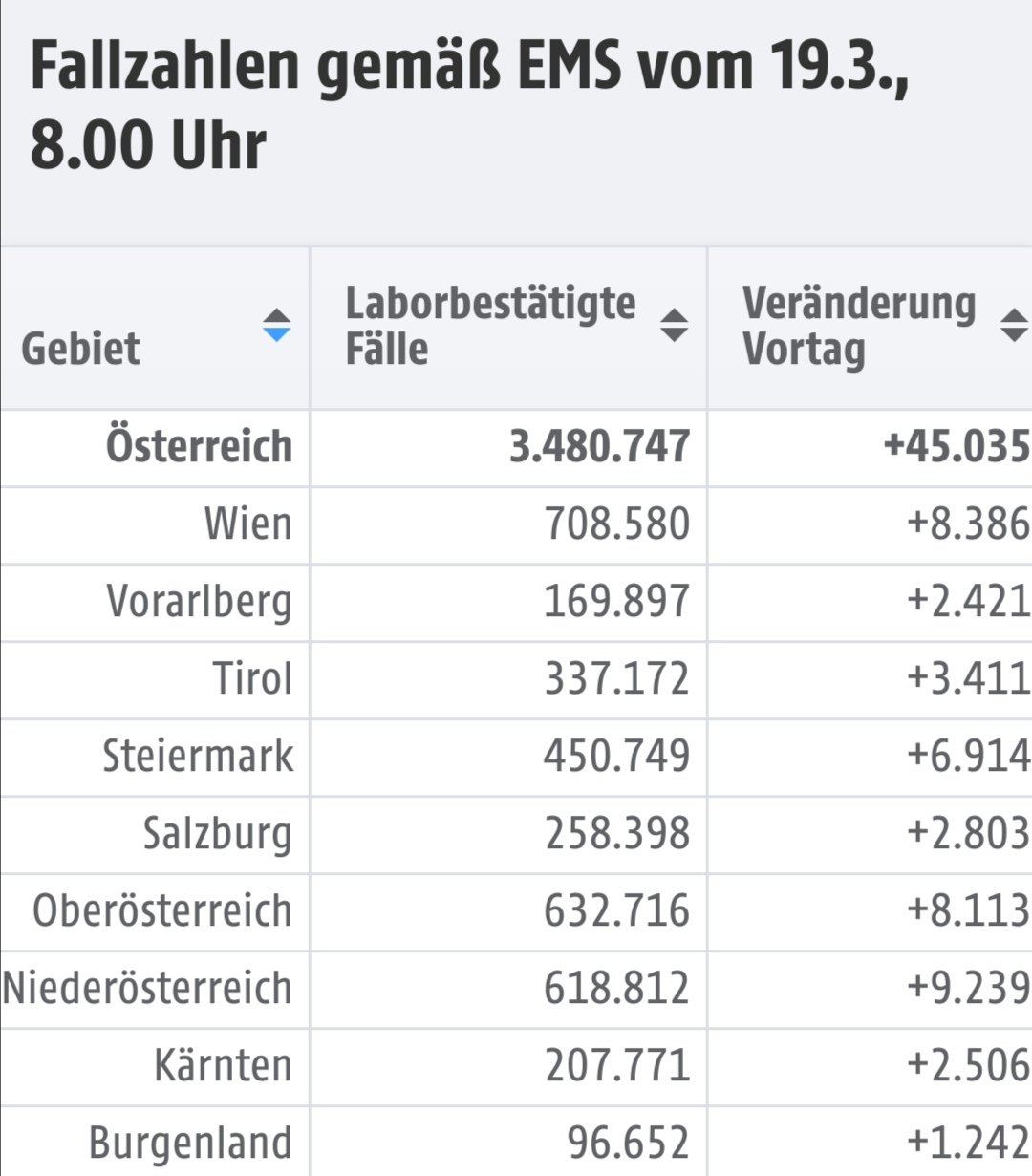Sort table by Gebiet column arrows
The width and height of the screenshot is (1032, 1176).
[276, 326]
